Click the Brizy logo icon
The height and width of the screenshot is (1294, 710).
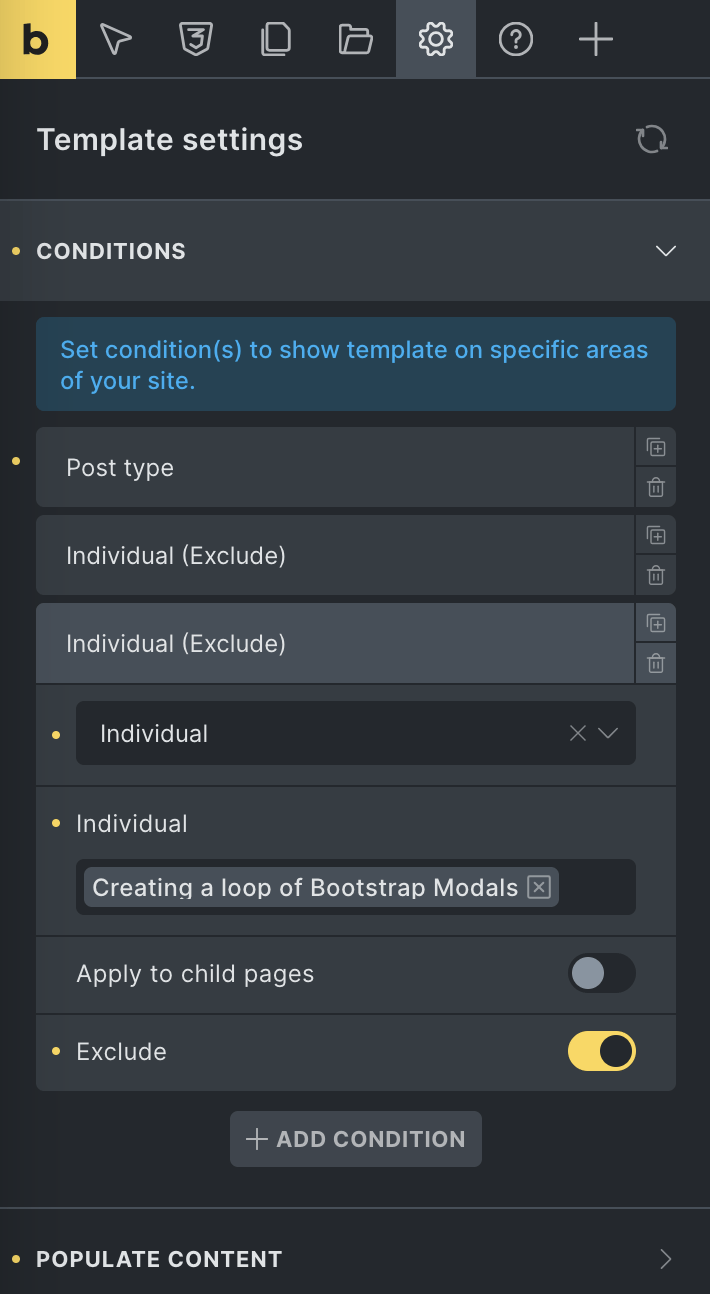click(x=37, y=39)
